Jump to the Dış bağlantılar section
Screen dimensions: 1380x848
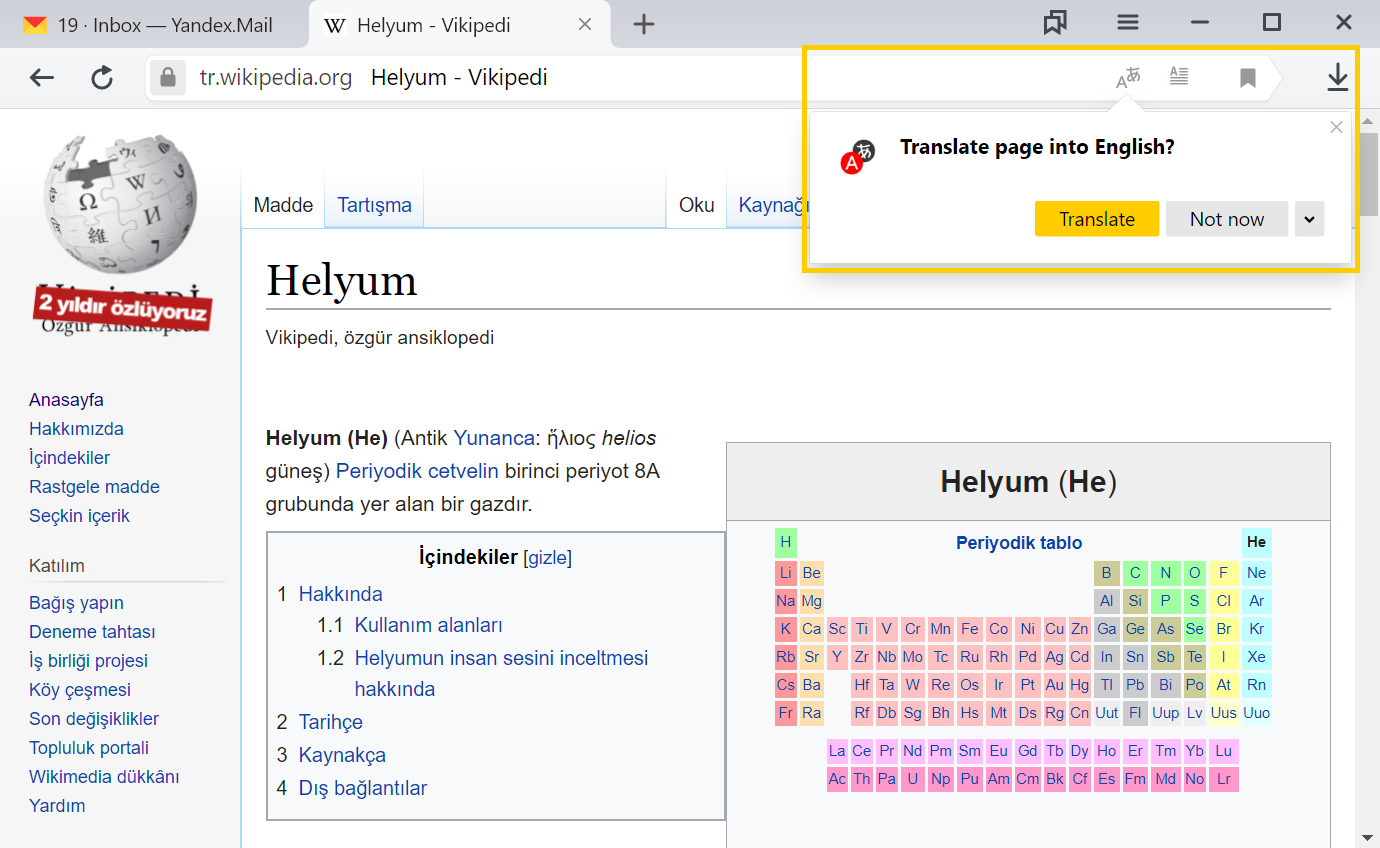click(363, 788)
